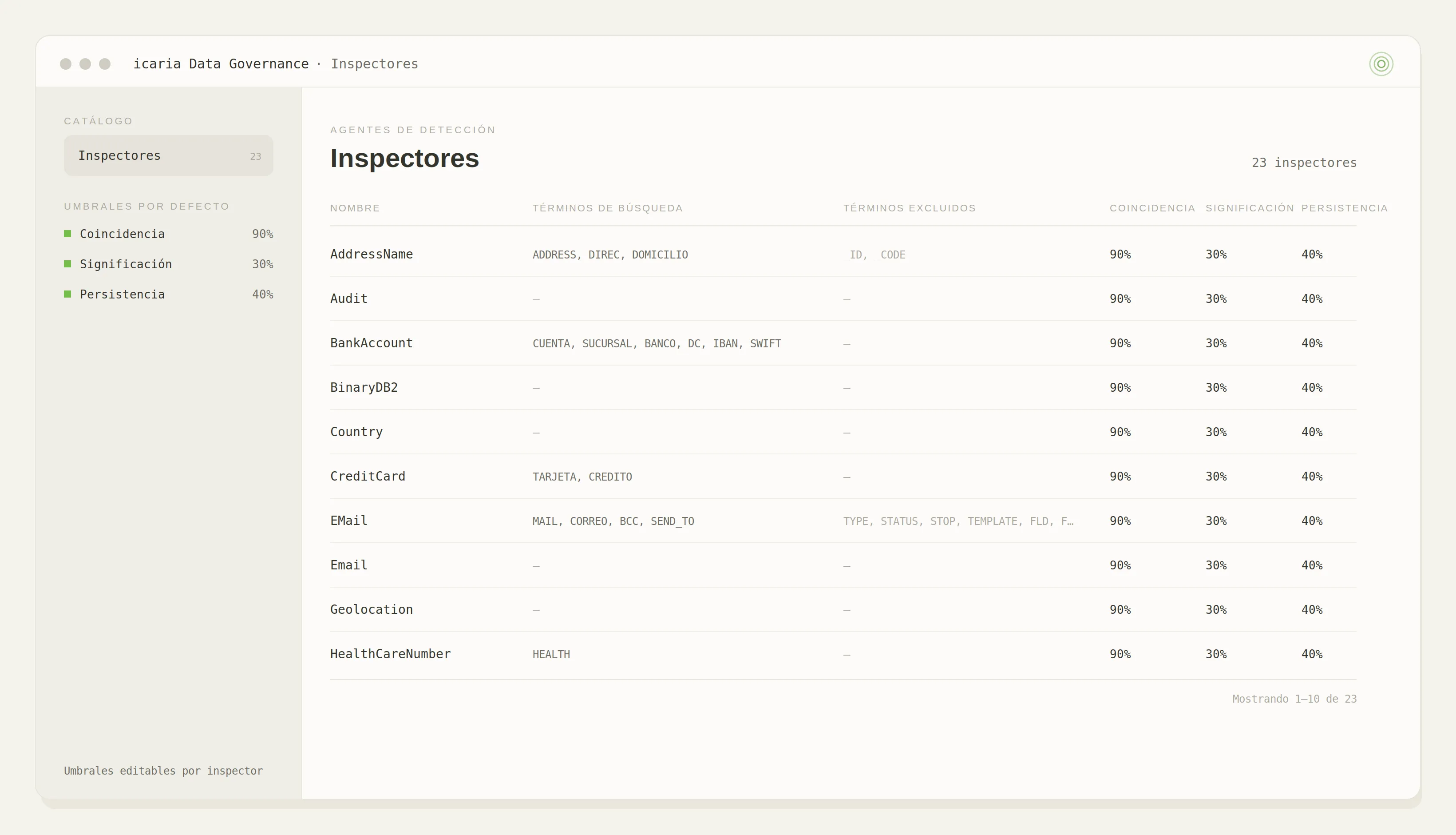Click the 23 count badge in sidebar
Screen dimensions: 1456x835
pyautogui.click(x=256, y=156)
